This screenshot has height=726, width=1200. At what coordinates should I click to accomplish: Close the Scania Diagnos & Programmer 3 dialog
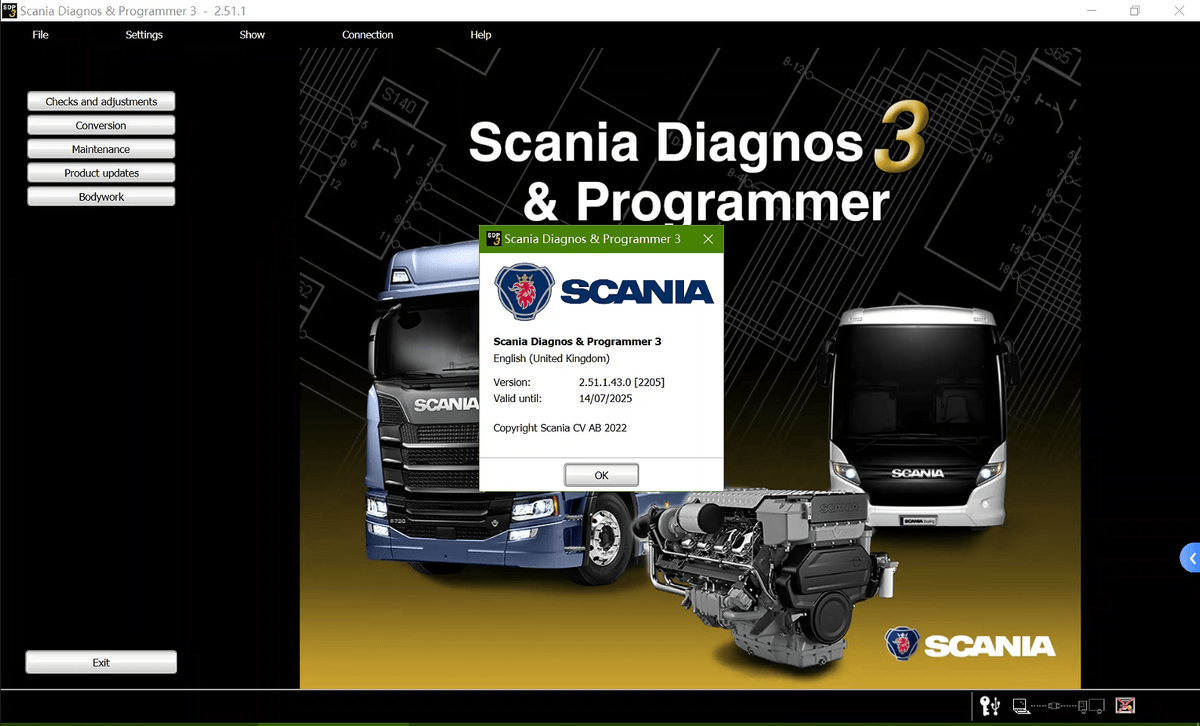[708, 239]
